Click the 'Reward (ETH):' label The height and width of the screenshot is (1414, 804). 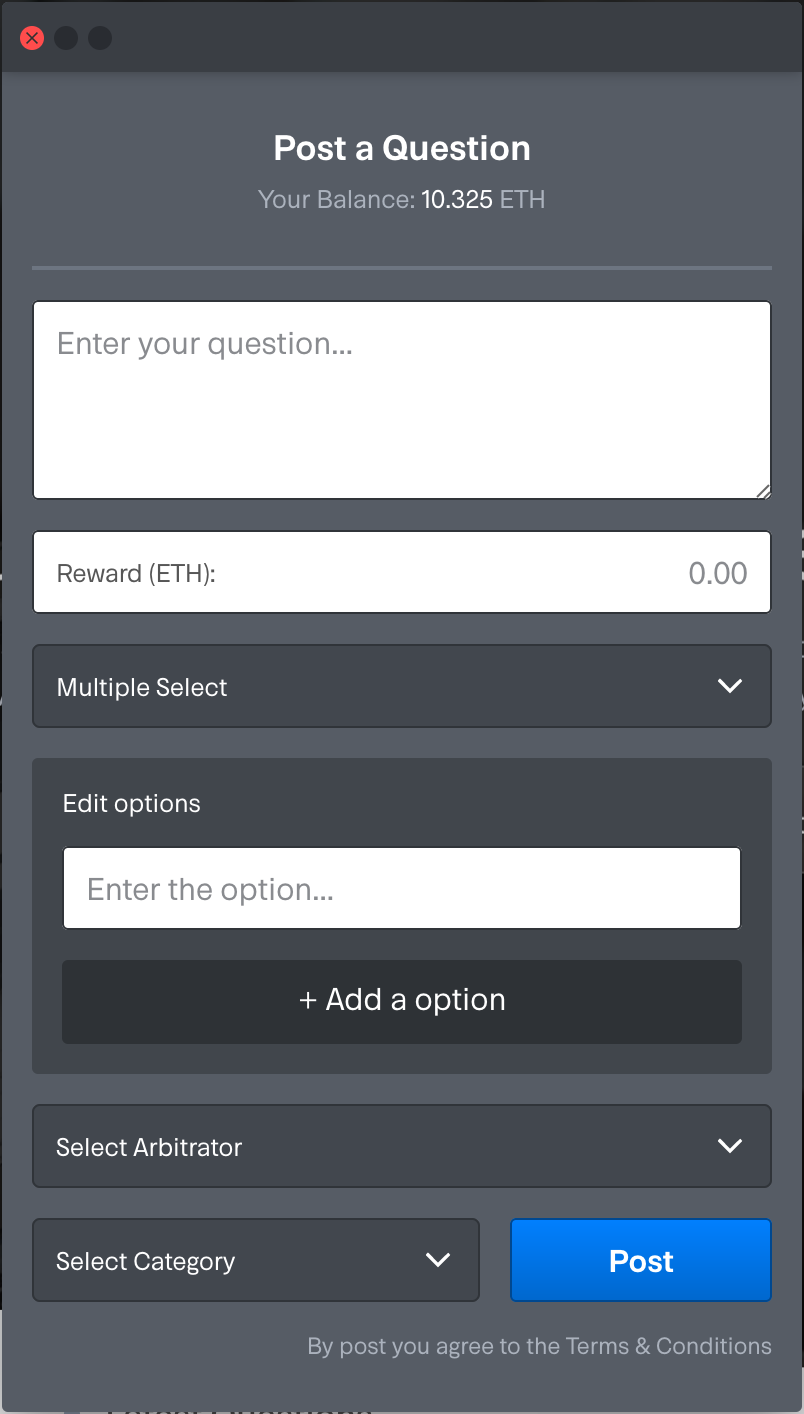[x=136, y=574]
